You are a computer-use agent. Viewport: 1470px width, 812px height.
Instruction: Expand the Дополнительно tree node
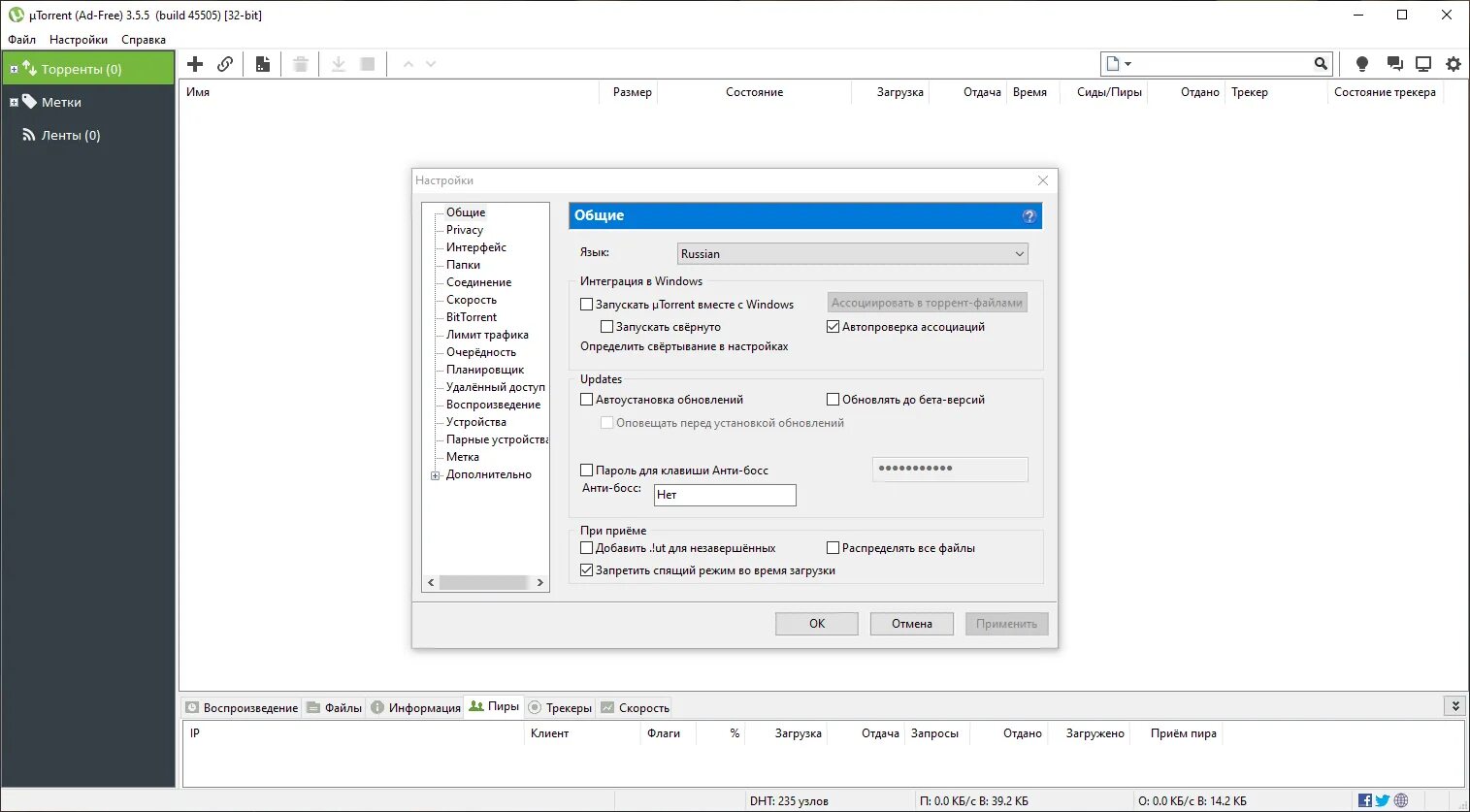(436, 475)
